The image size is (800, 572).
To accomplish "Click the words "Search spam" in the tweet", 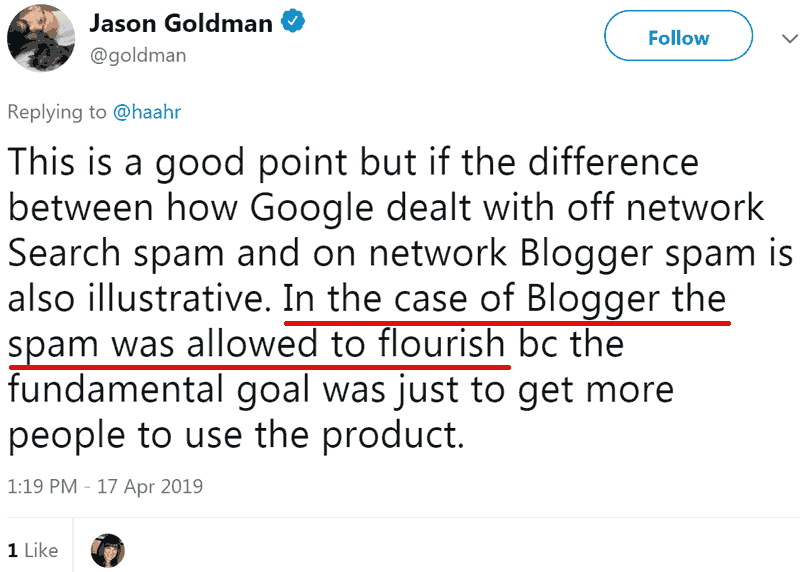I will (110, 254).
